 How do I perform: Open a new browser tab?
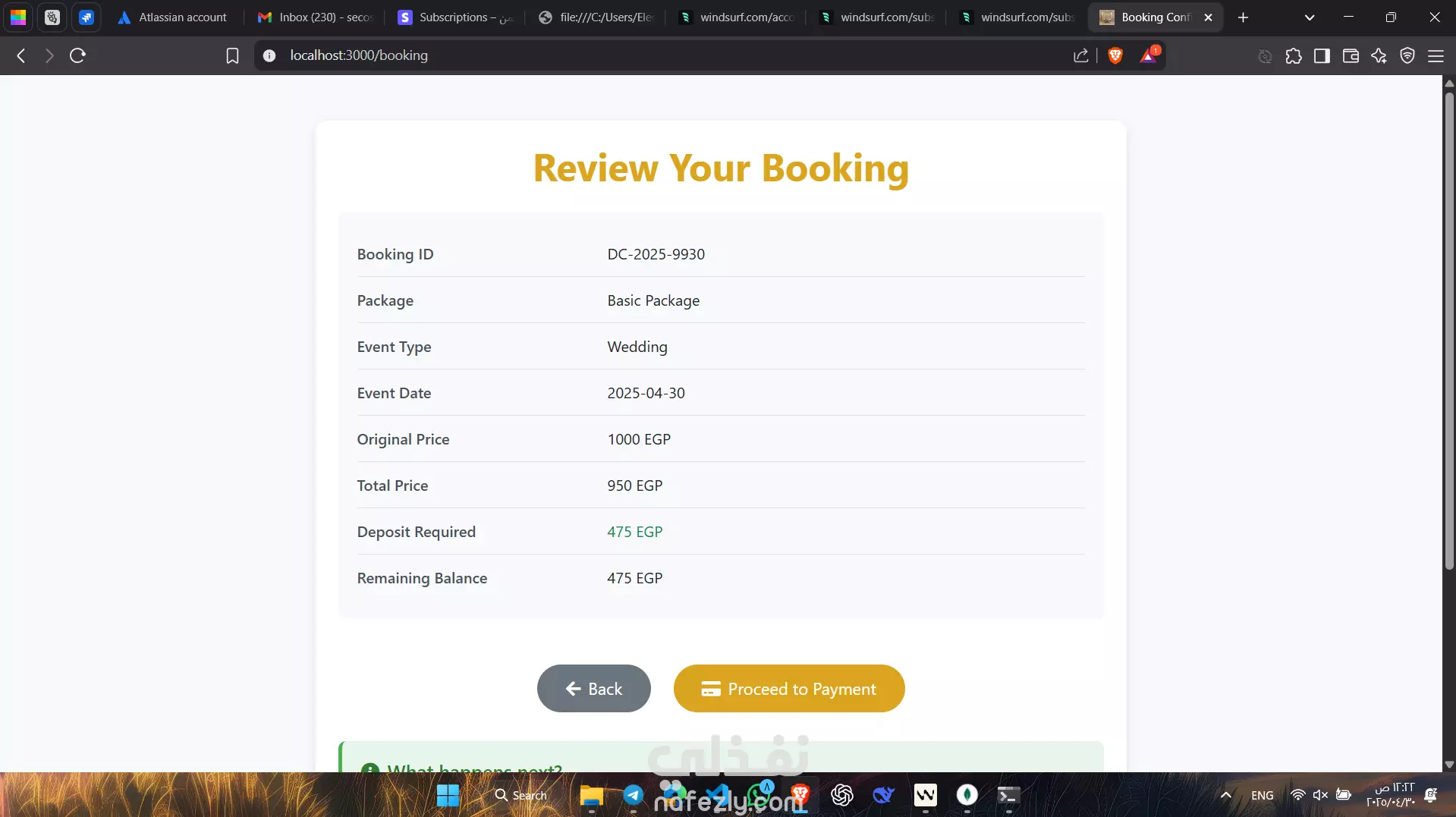1243,17
